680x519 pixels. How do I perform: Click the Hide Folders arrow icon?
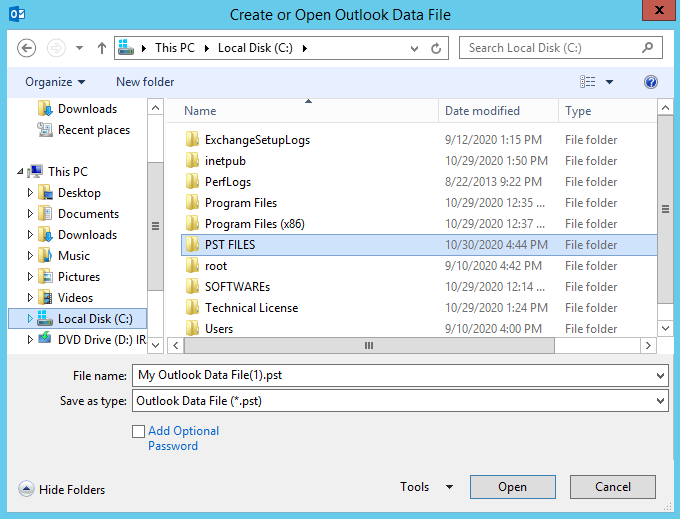26,489
